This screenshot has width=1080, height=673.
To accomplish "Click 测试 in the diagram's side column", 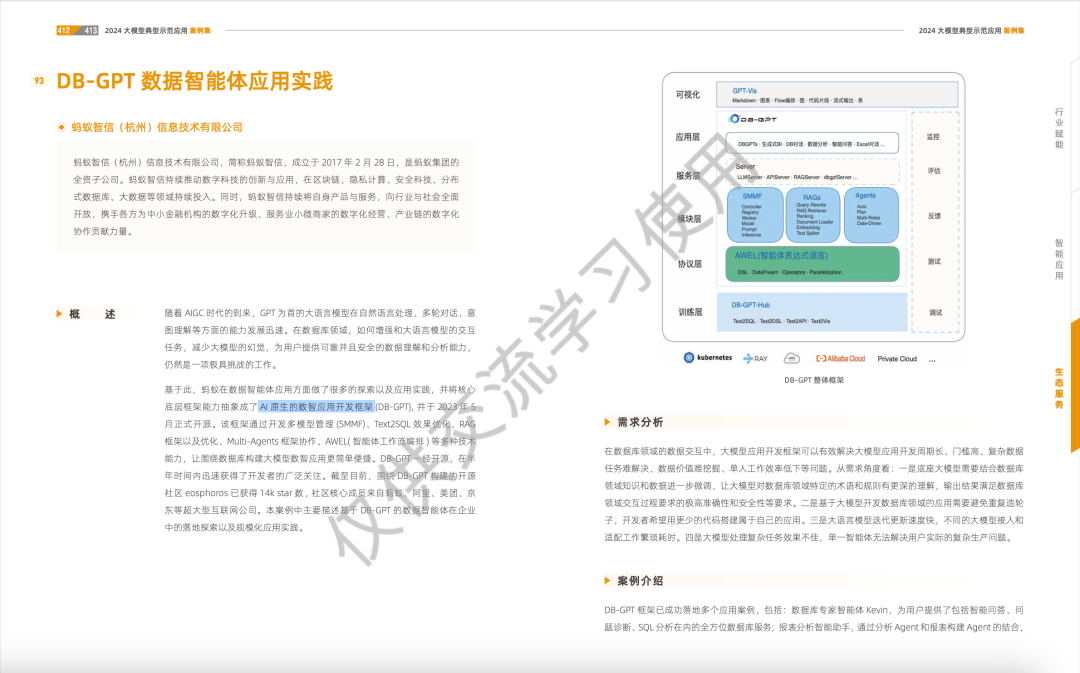I will click(x=934, y=261).
